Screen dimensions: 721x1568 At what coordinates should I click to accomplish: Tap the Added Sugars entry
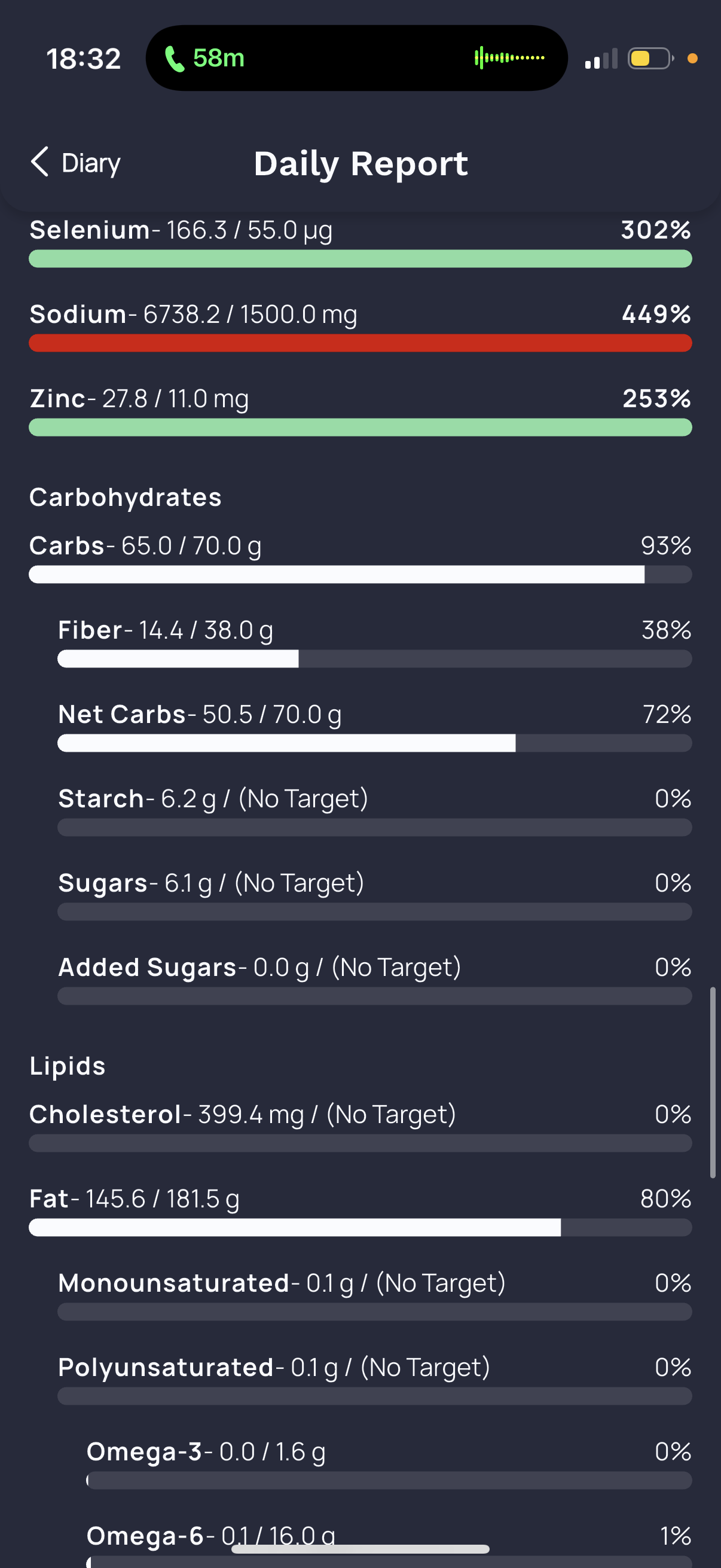[375, 980]
